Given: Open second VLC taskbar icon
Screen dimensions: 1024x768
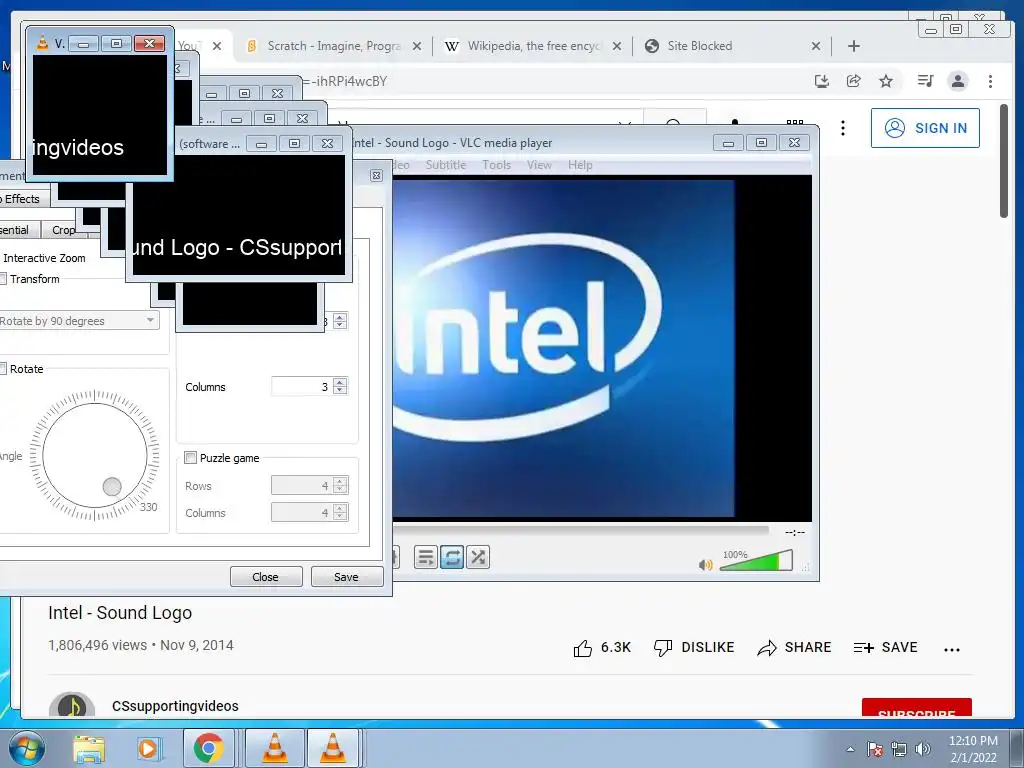Looking at the screenshot, I should (x=332, y=748).
